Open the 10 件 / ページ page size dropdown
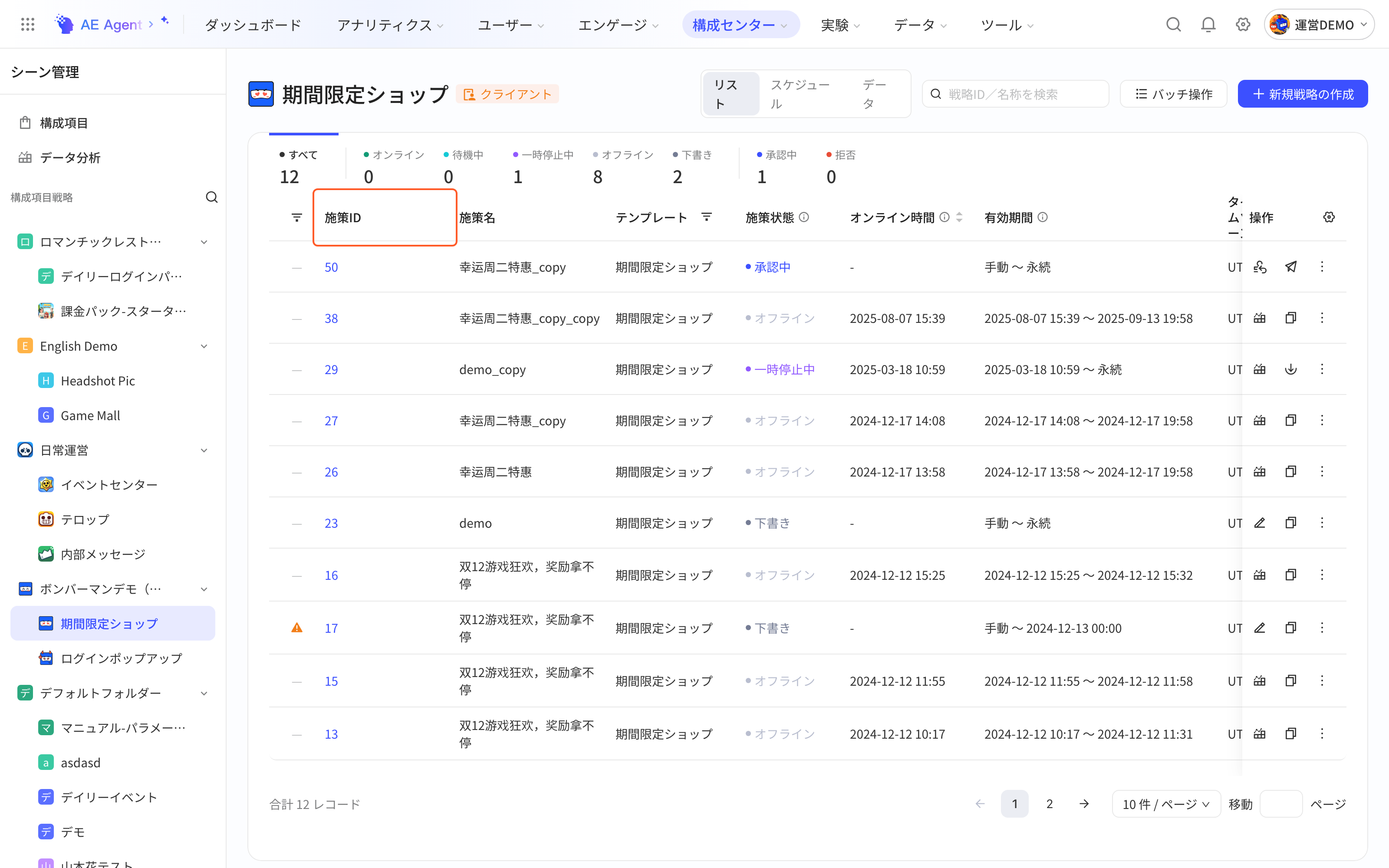 click(x=1166, y=804)
